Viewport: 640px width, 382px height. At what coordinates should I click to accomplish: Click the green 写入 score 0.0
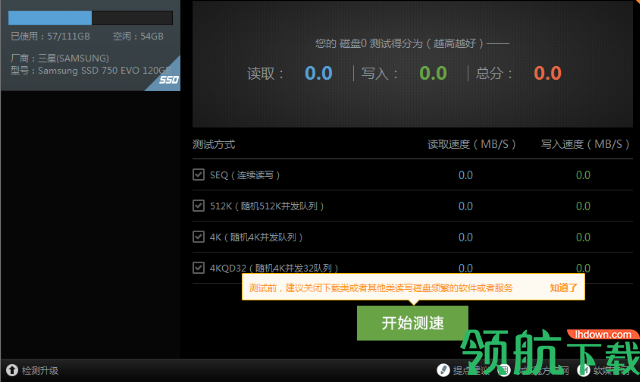pyautogui.click(x=433, y=73)
